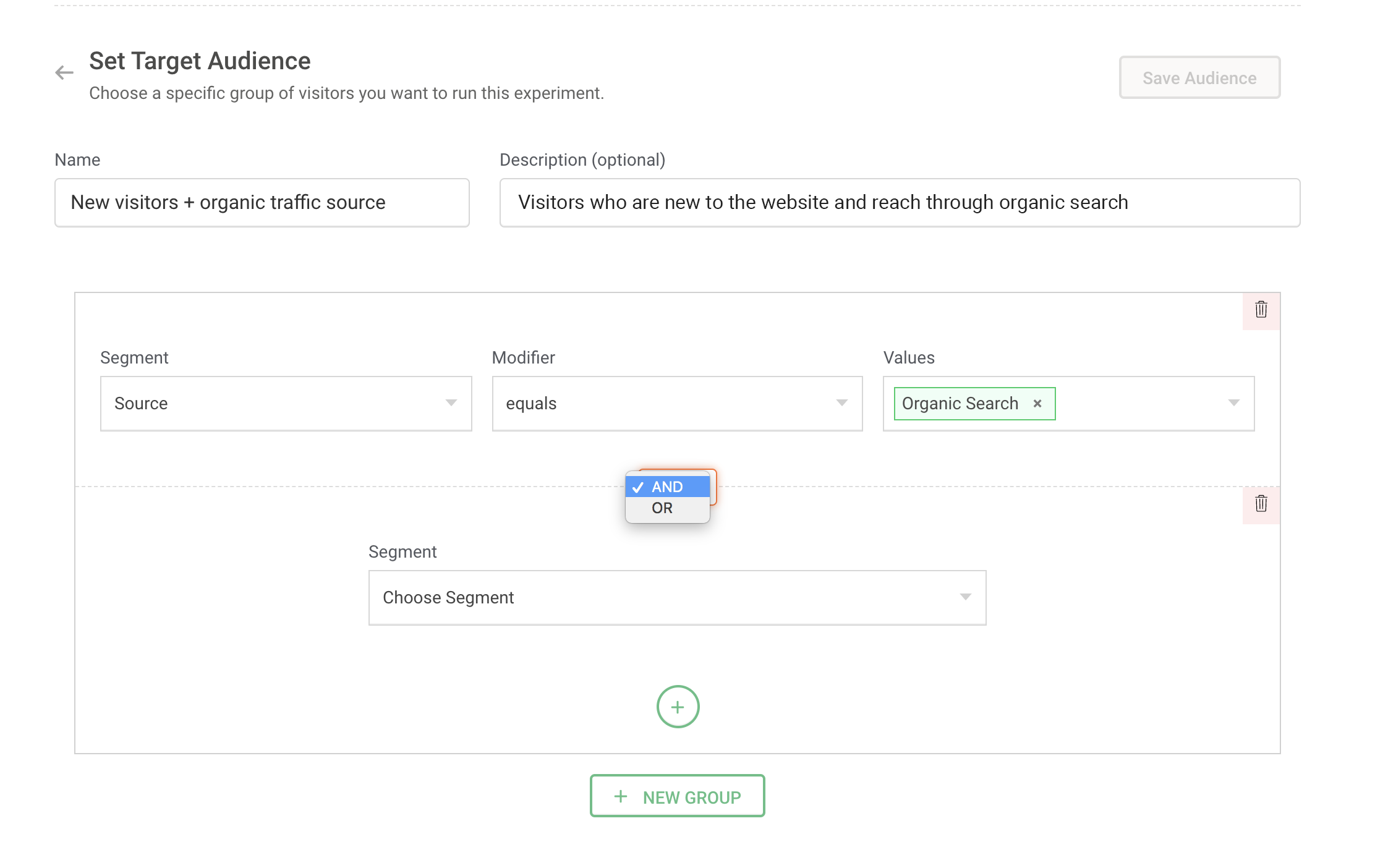This screenshot has height=868, width=1375.
Task: Choose OR in the operator menu
Action: point(662,508)
